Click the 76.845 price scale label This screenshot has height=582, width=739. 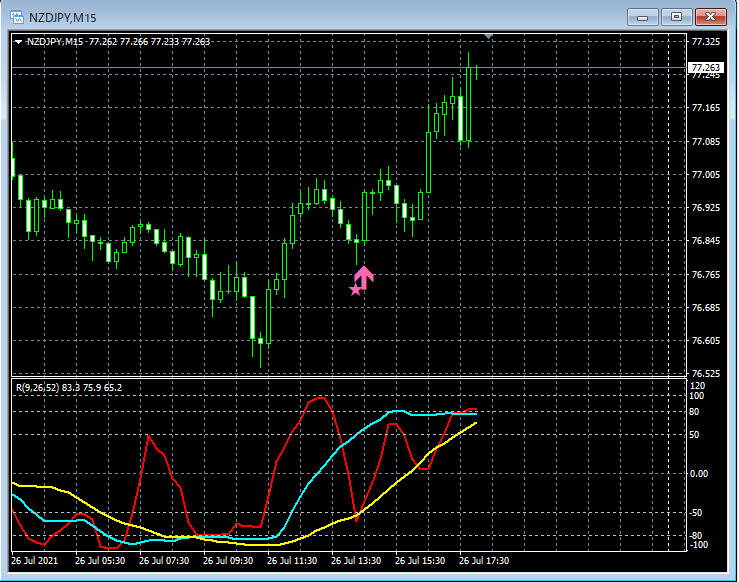point(706,241)
